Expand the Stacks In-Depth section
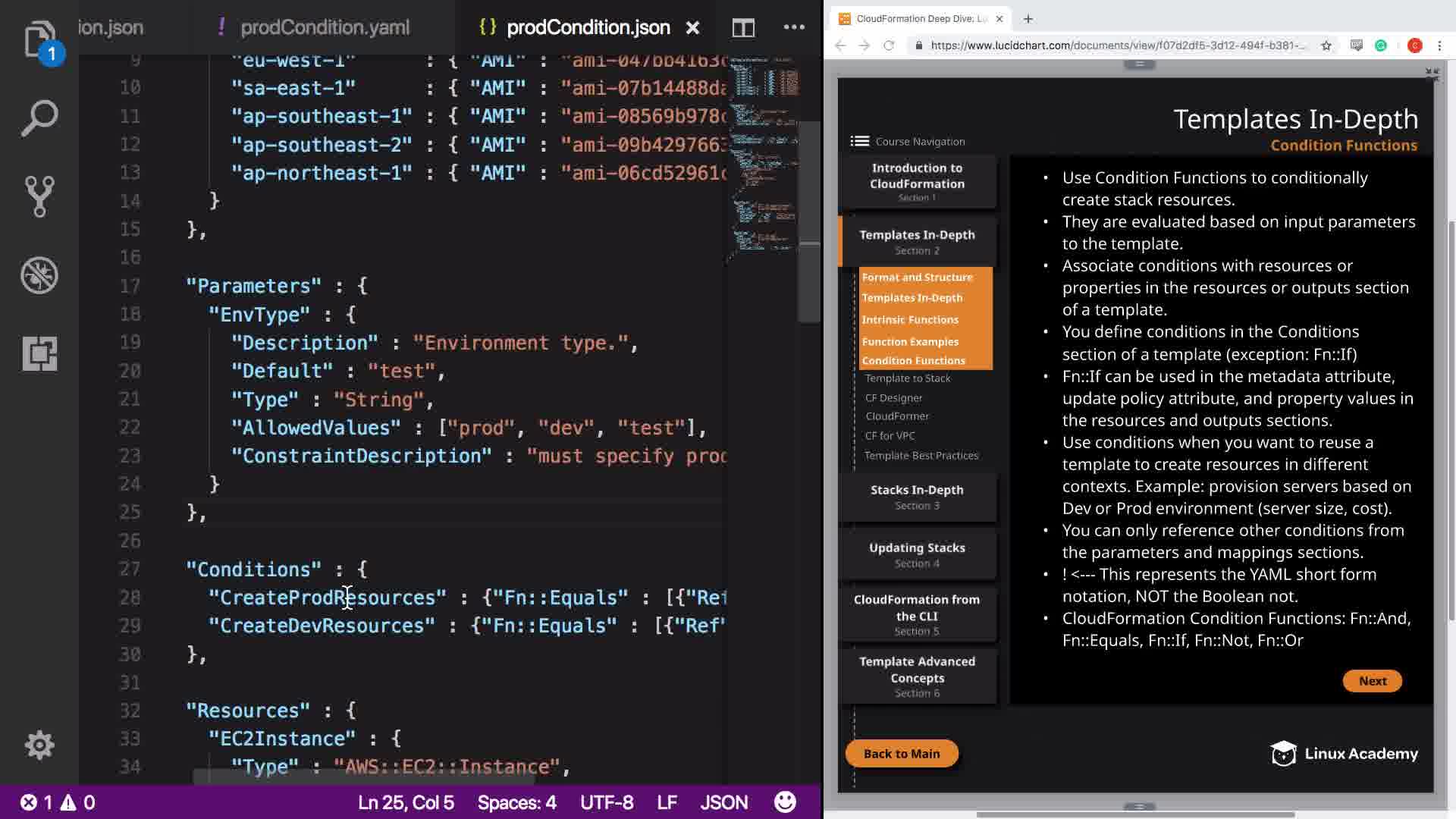This screenshot has height=819, width=1456. coord(917,497)
